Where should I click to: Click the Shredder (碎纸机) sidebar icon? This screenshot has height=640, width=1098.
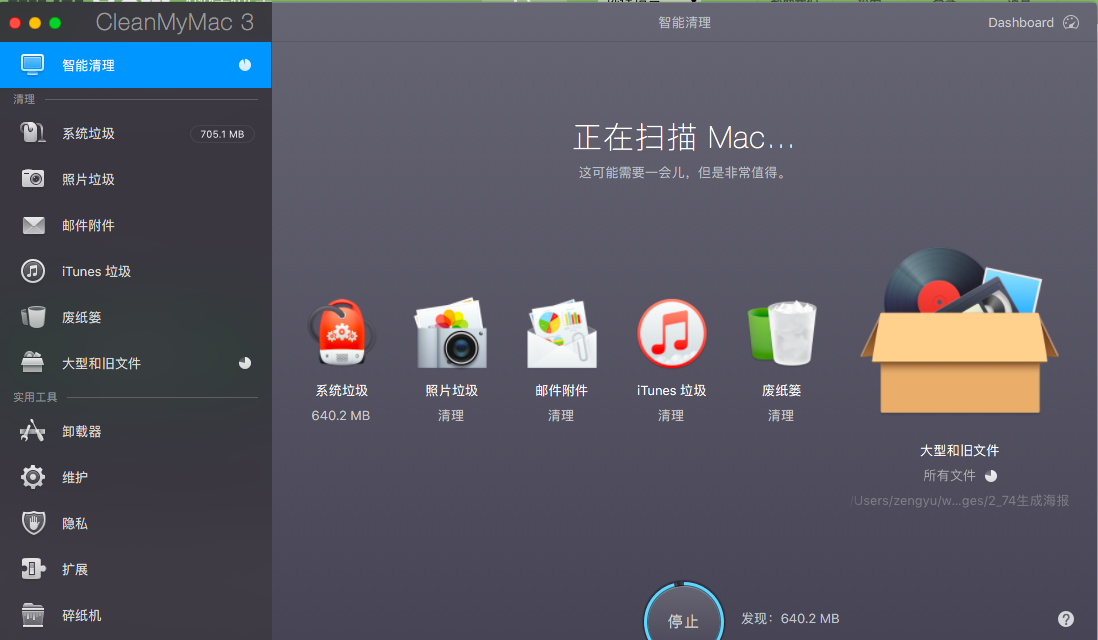click(x=32, y=615)
